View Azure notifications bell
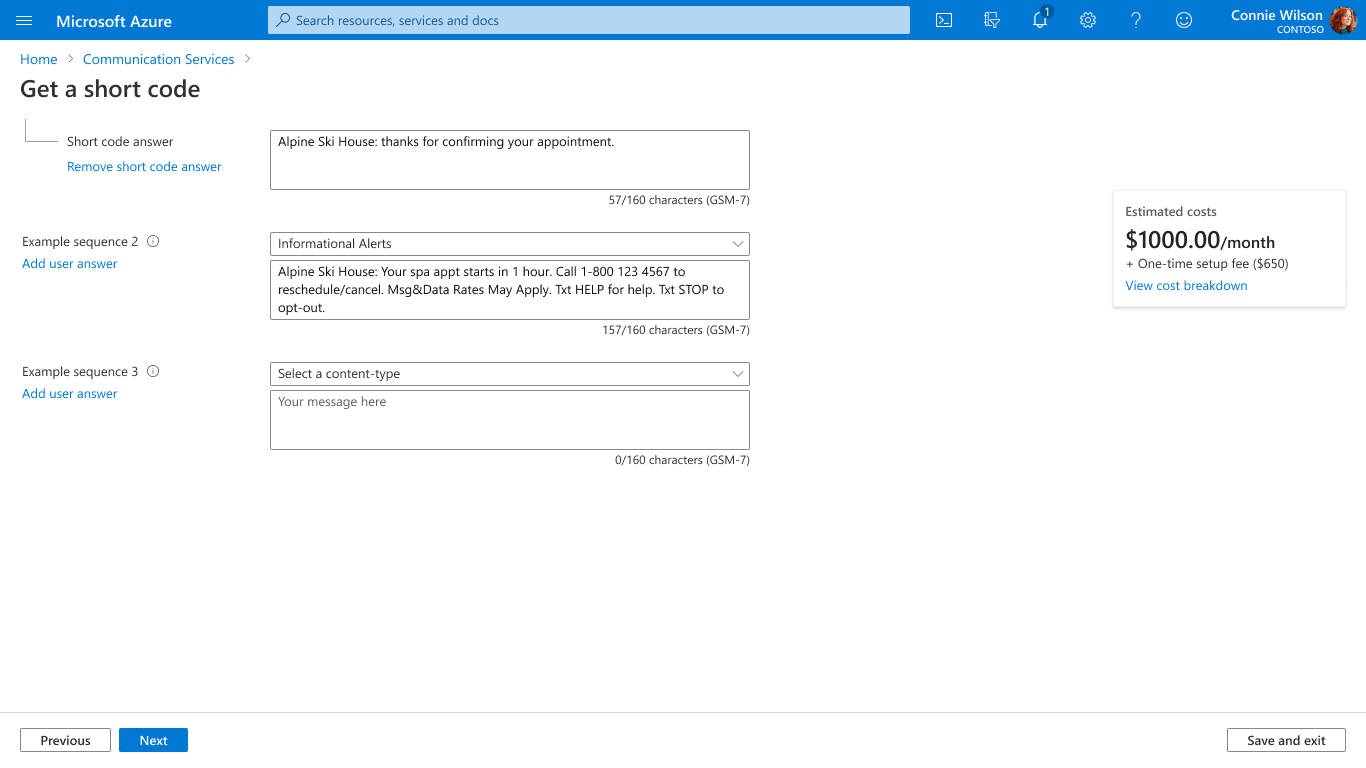The image size is (1366, 768). point(1039,20)
